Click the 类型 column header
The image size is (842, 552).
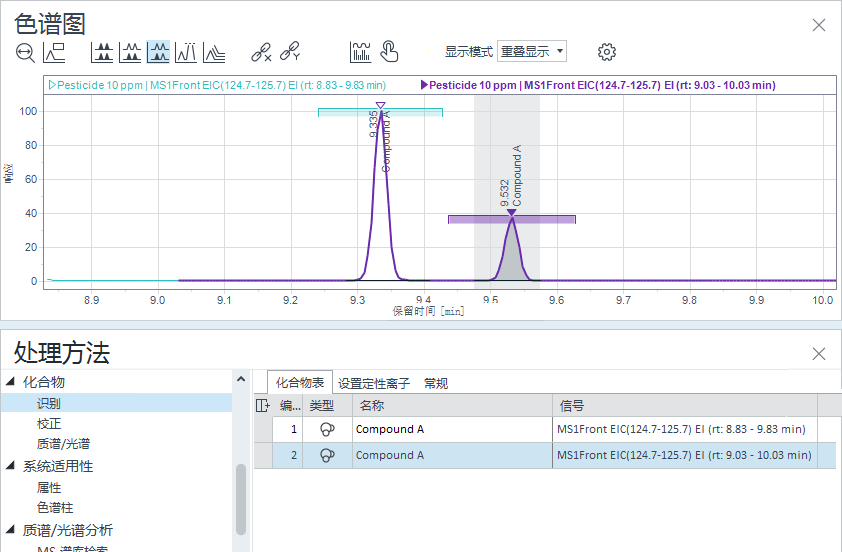click(327, 405)
